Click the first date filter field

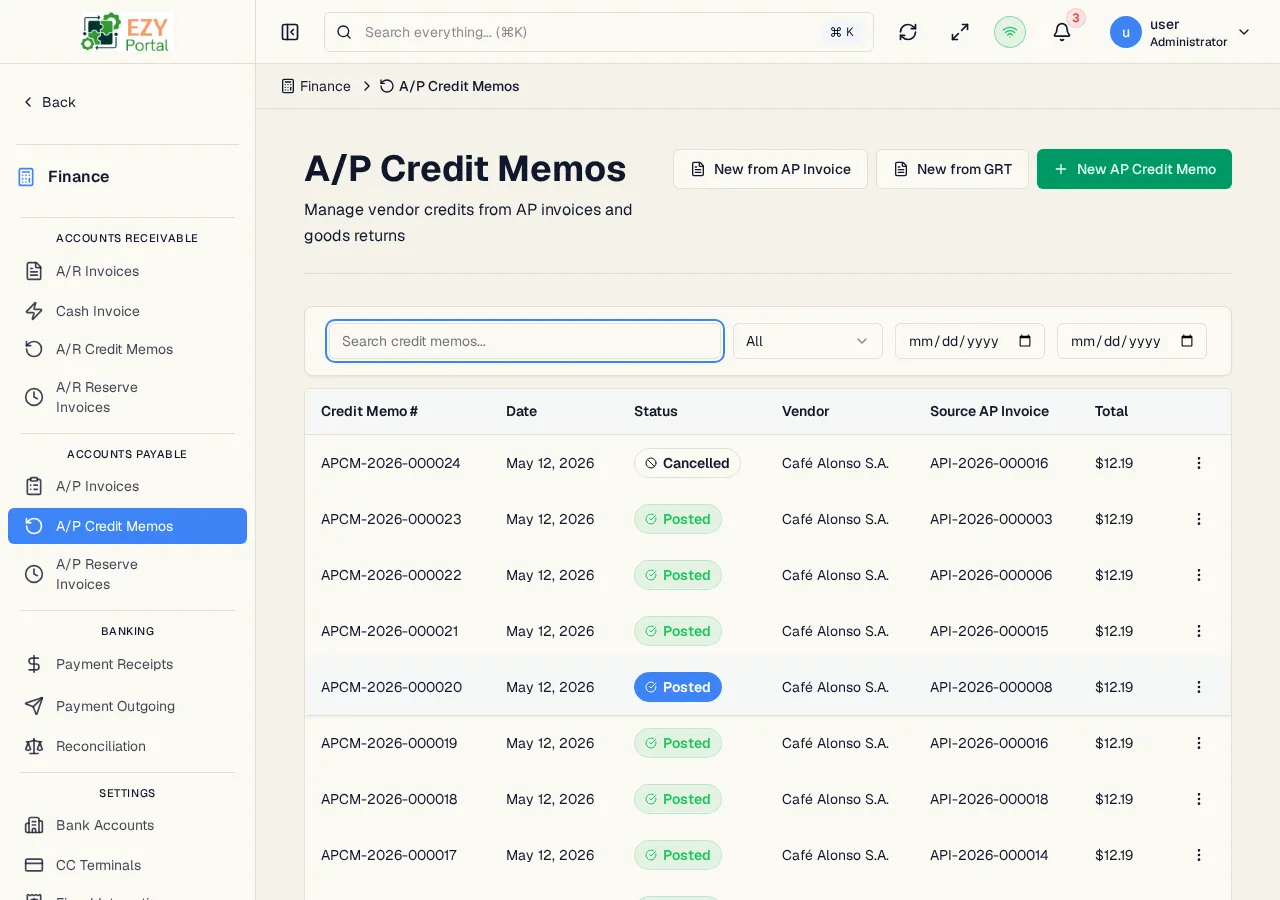click(x=970, y=341)
